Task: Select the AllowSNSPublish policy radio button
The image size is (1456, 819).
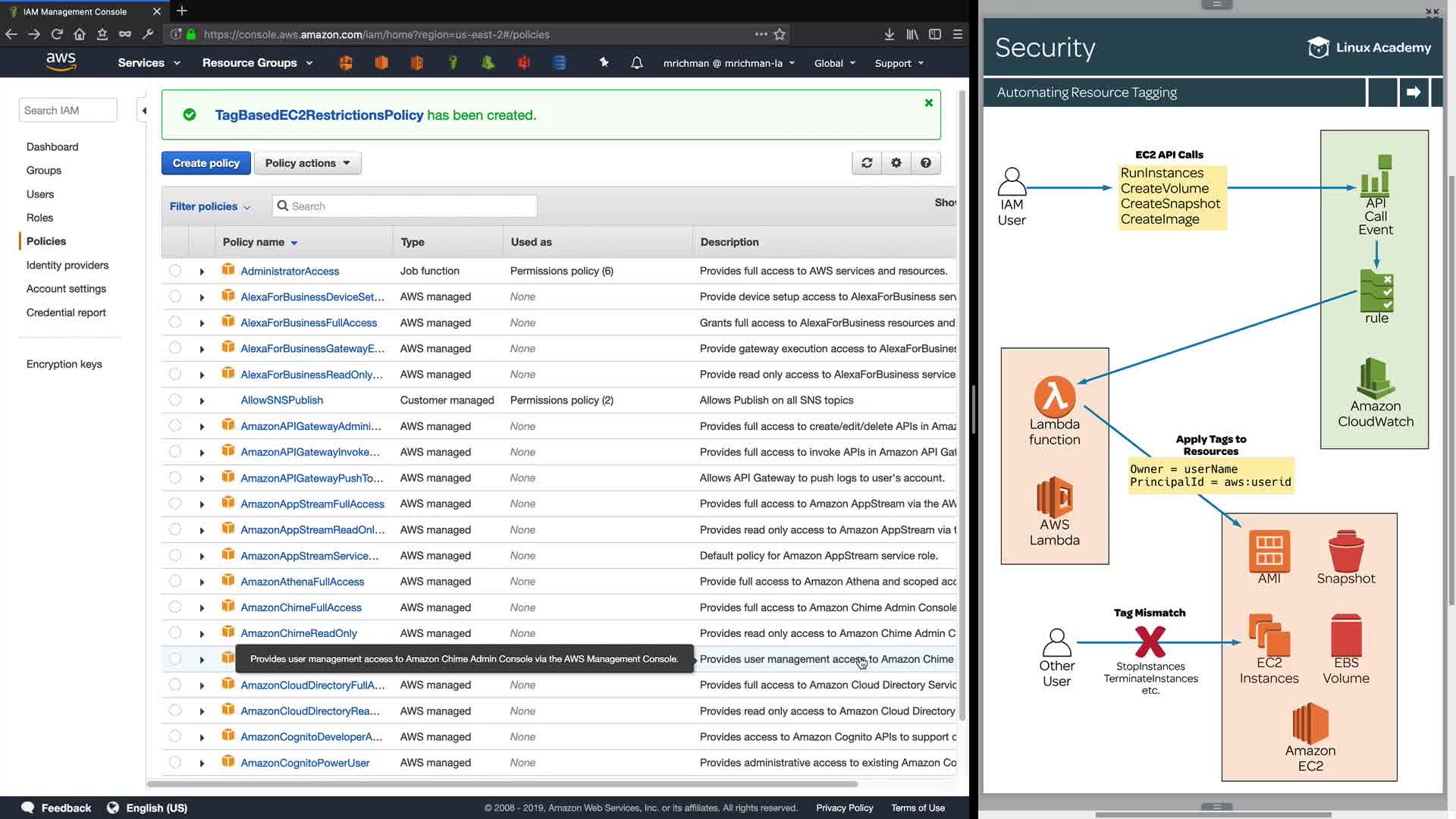Action: point(175,400)
